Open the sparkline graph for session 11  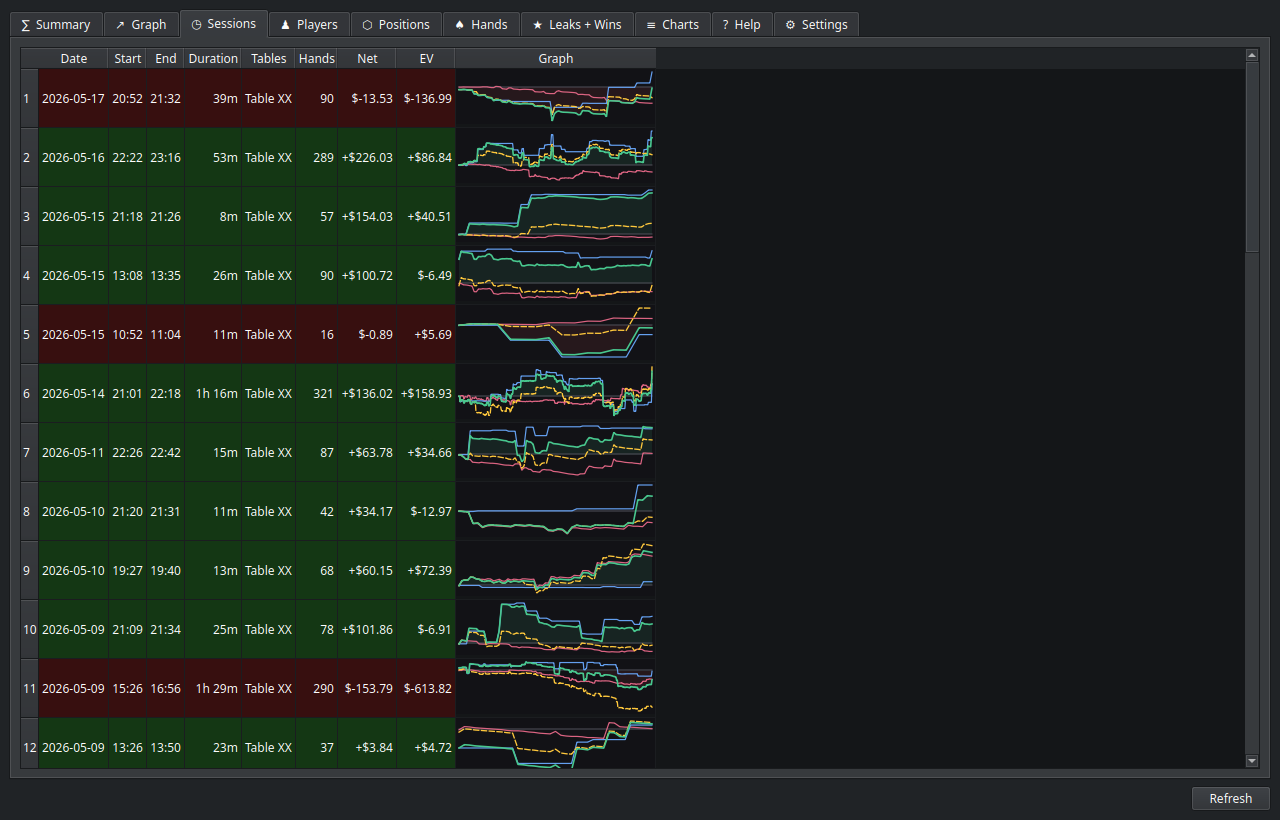[x=556, y=688]
